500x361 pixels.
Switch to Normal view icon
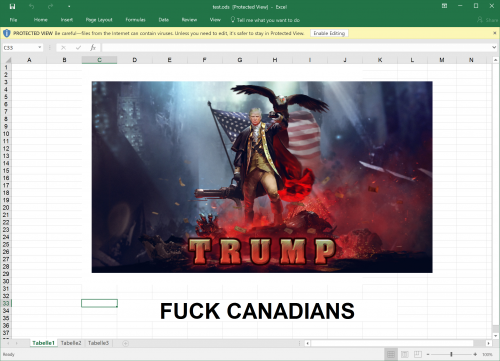tap(391, 354)
